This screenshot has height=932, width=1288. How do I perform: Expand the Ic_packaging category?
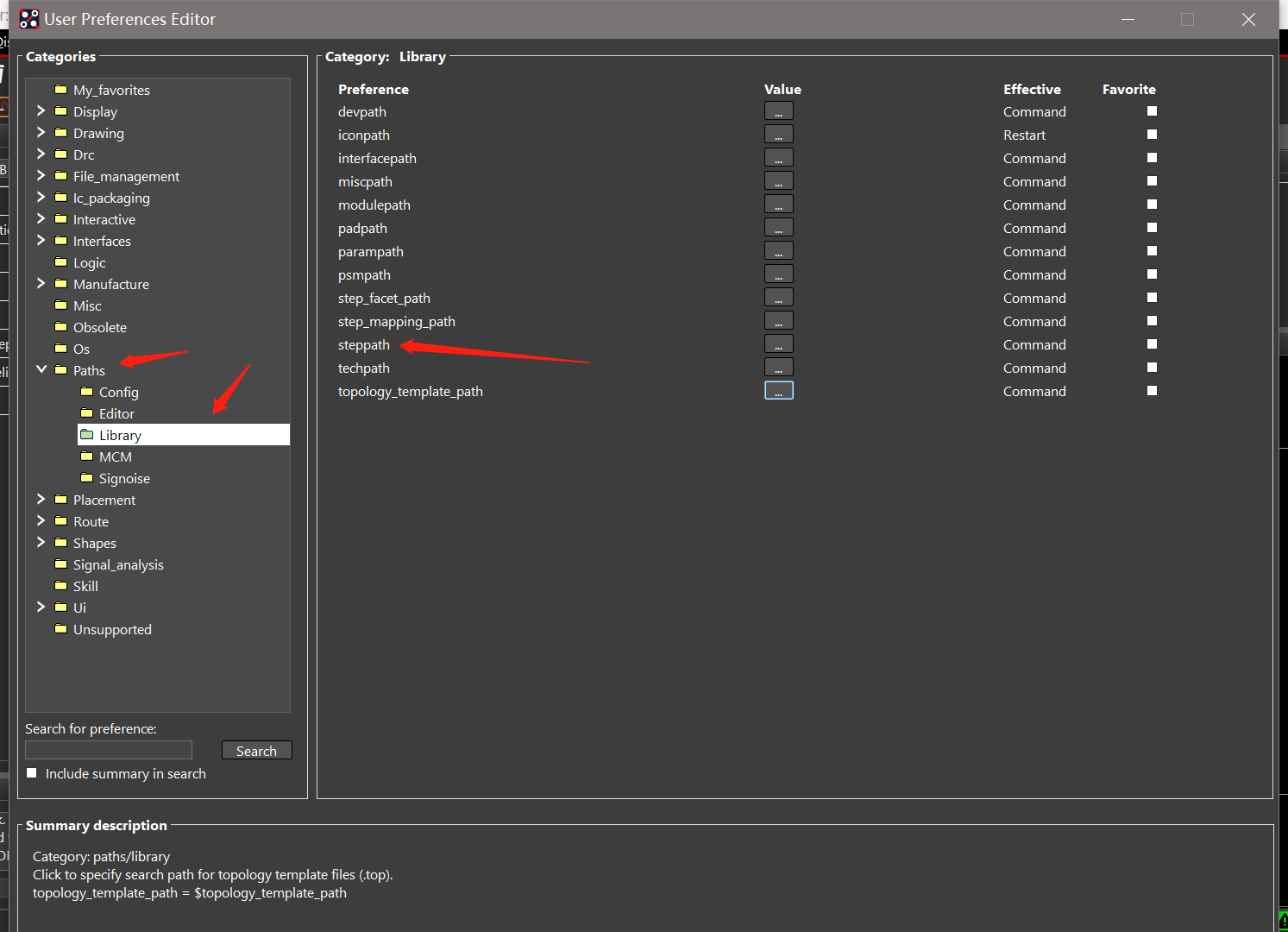(41, 197)
